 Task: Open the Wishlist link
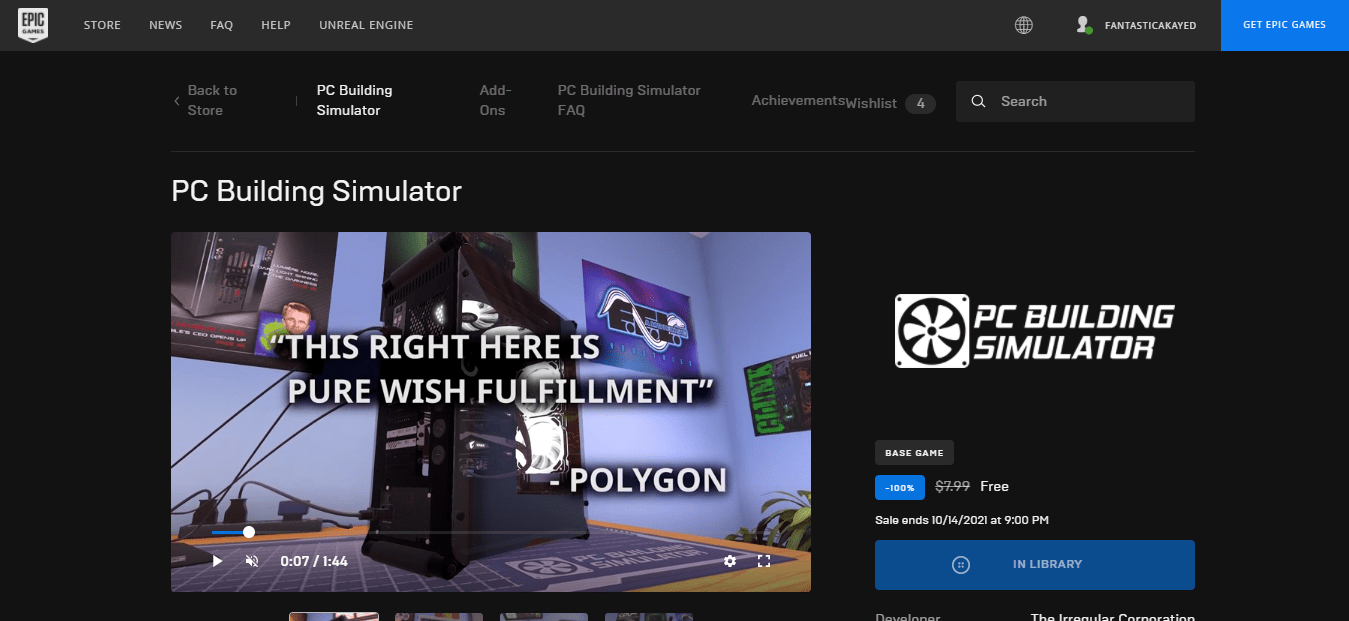click(x=871, y=103)
